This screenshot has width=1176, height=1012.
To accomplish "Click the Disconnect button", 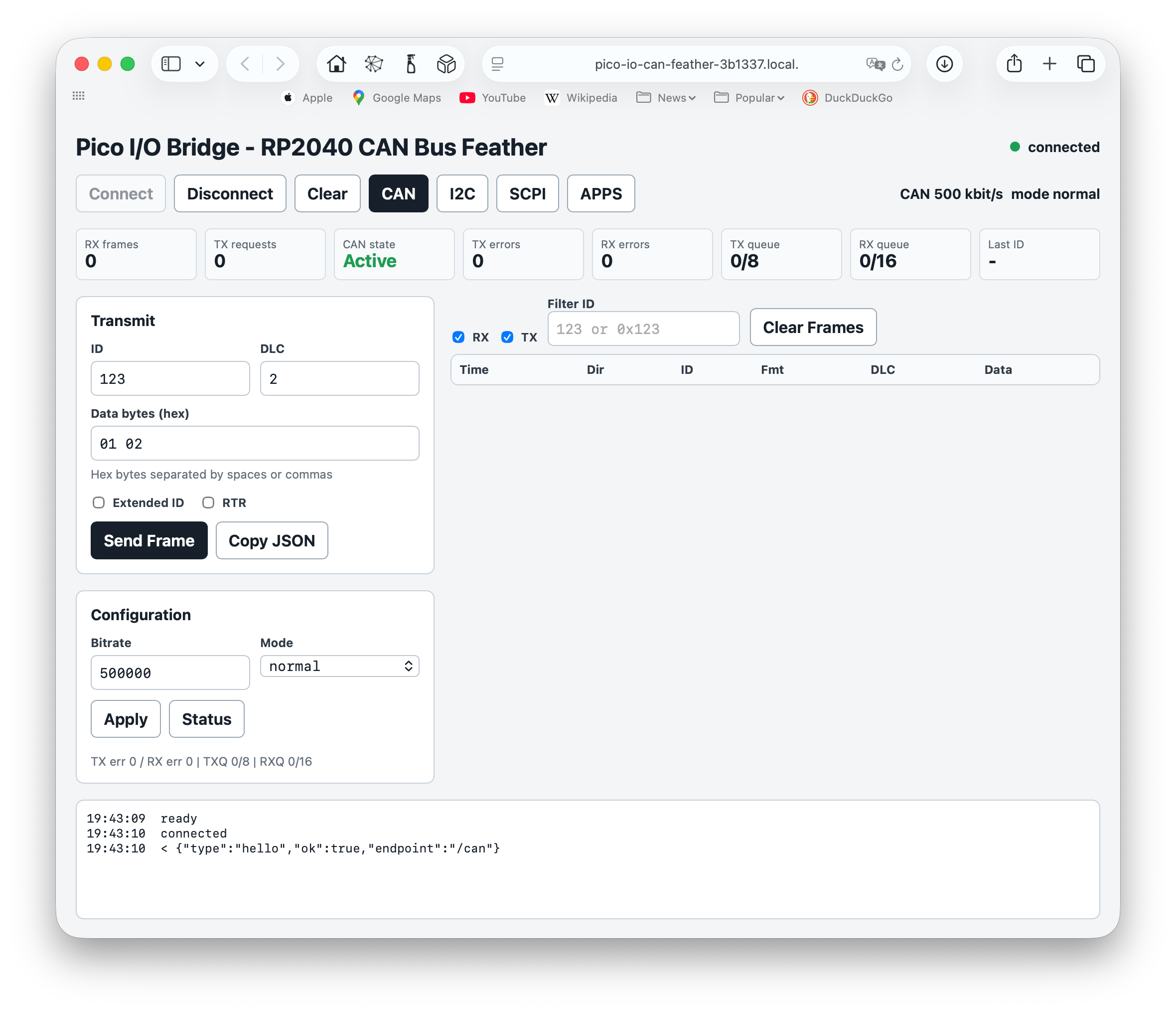I will (230, 193).
